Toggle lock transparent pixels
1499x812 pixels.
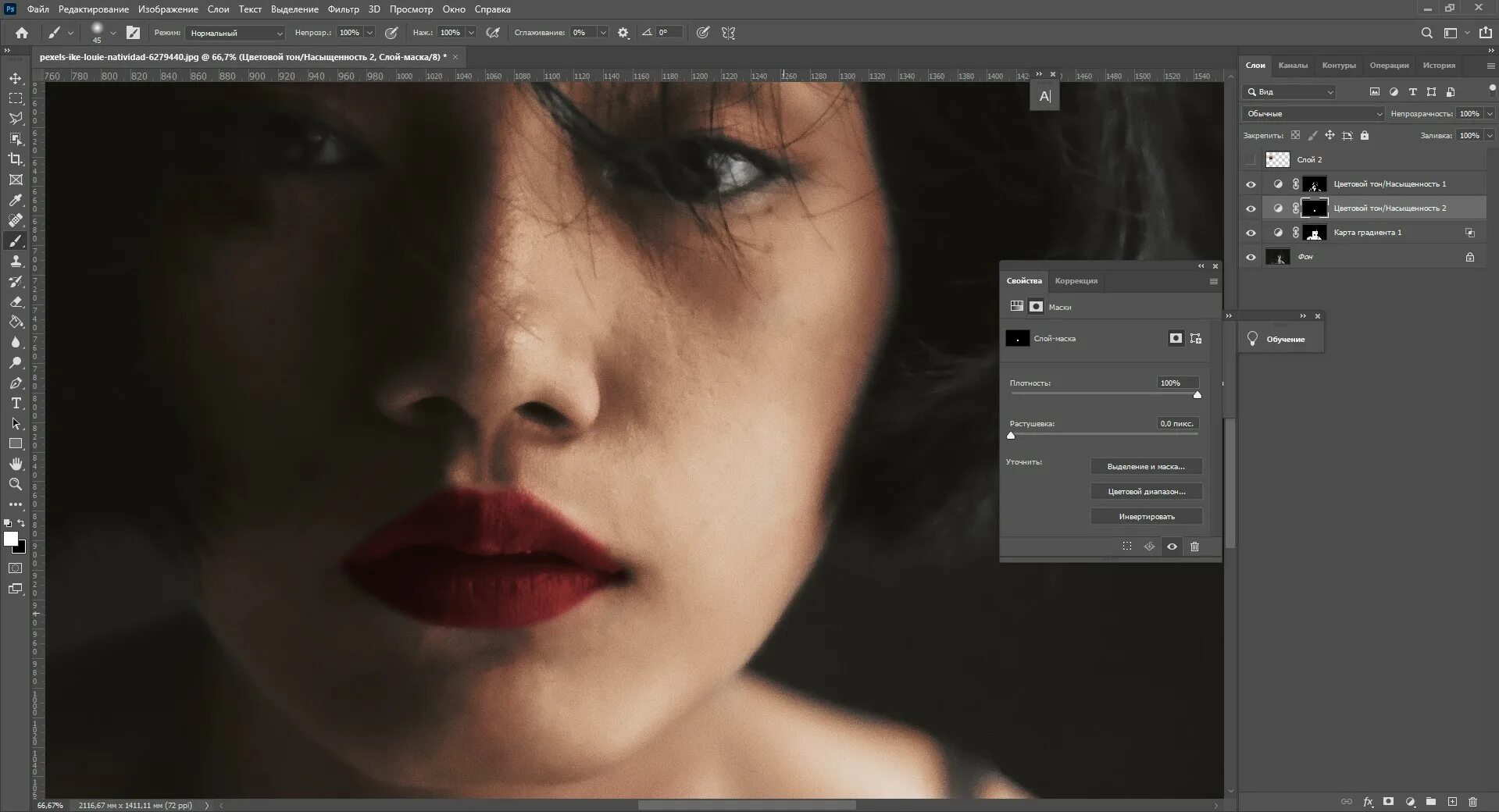click(1296, 135)
